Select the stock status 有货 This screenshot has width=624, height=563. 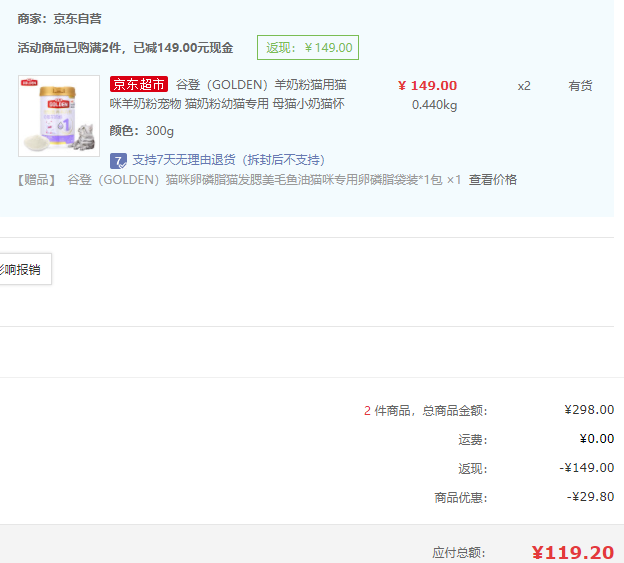[580, 86]
